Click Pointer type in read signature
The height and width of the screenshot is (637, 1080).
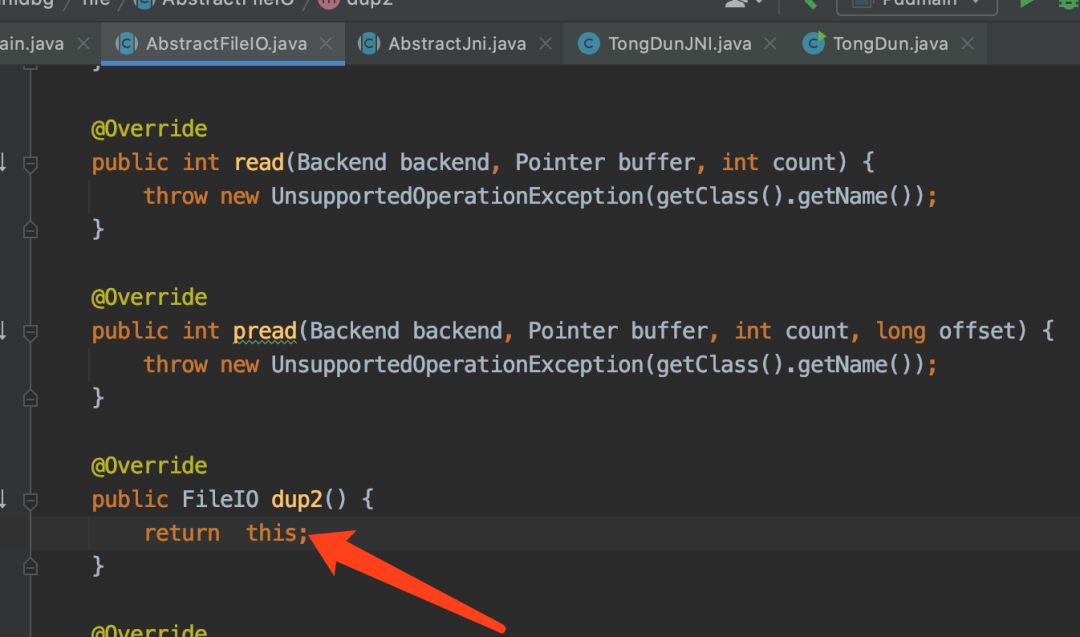[x=560, y=163]
